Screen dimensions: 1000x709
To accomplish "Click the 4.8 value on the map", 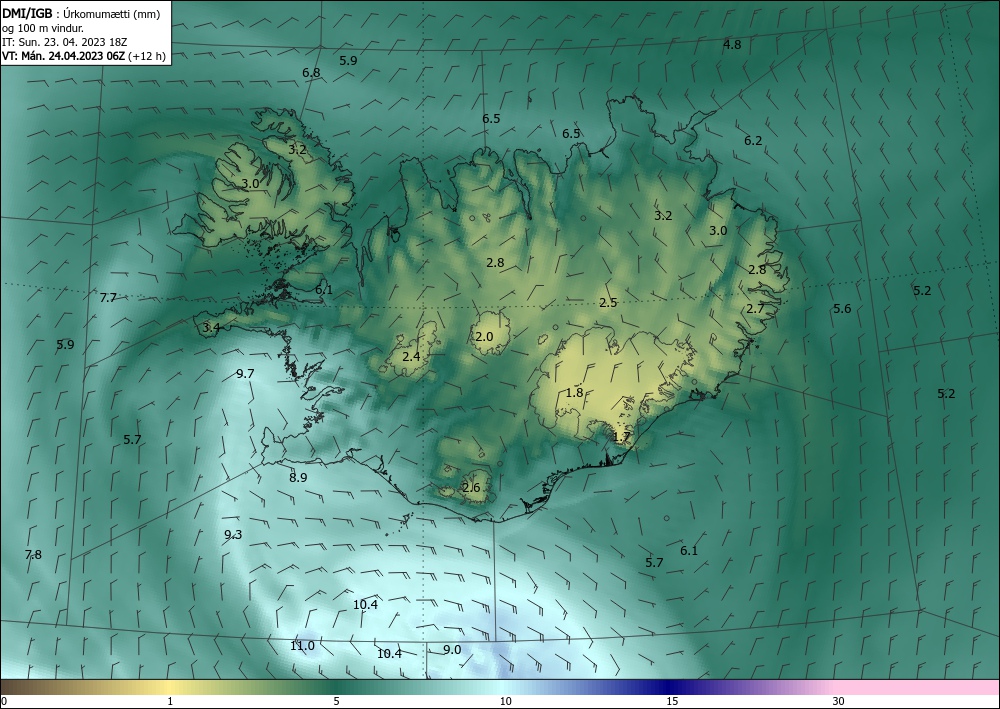I will pos(732,45).
